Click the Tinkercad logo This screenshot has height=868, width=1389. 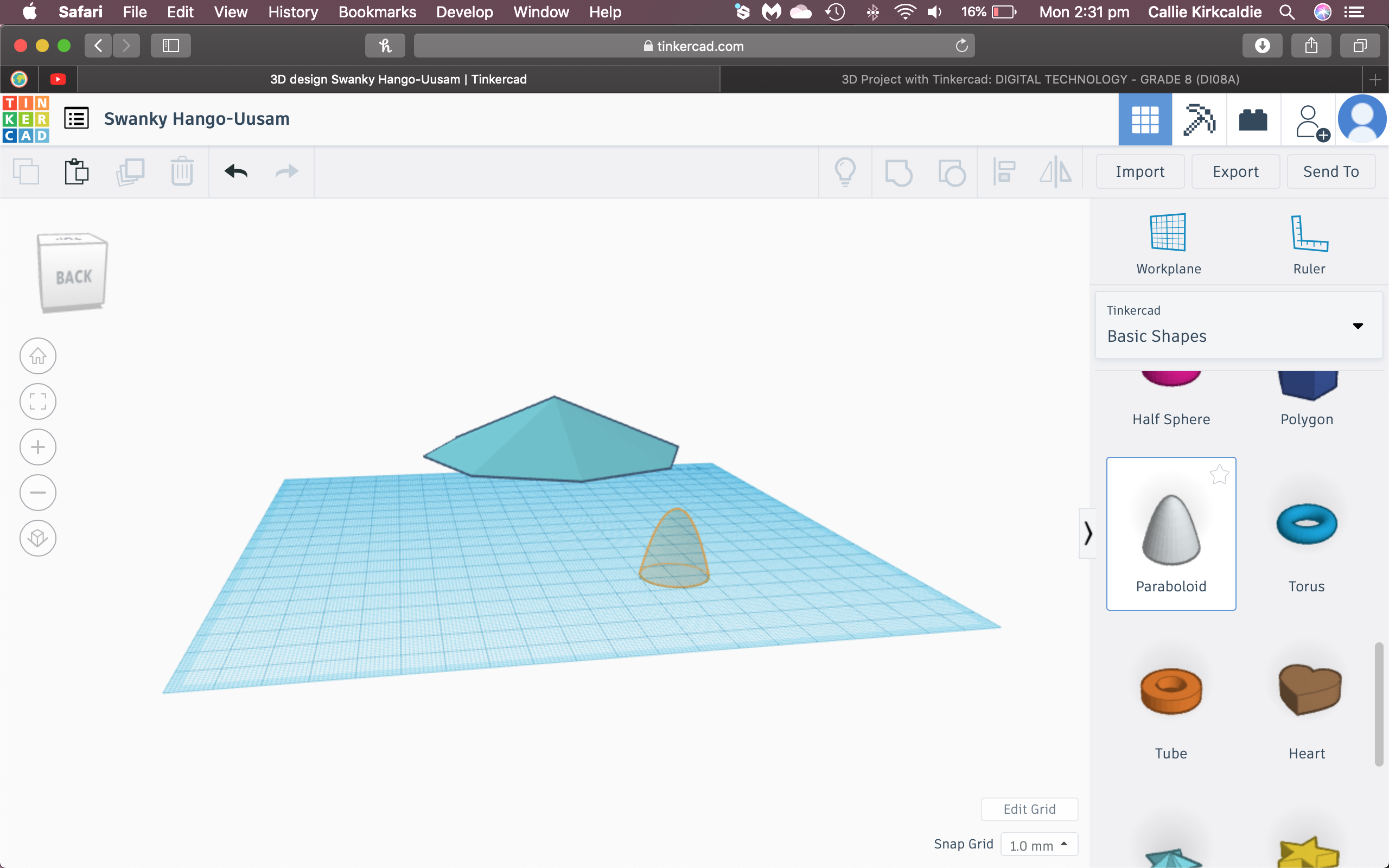(x=26, y=119)
